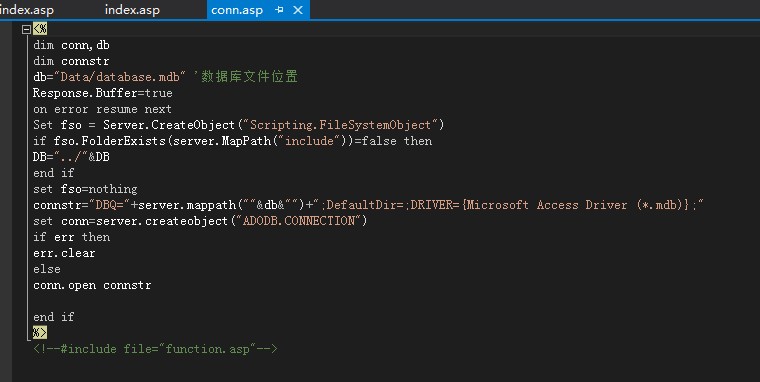Switch to the index.asp tab beside conn.asp
The height and width of the screenshot is (382, 760).
click(132, 10)
